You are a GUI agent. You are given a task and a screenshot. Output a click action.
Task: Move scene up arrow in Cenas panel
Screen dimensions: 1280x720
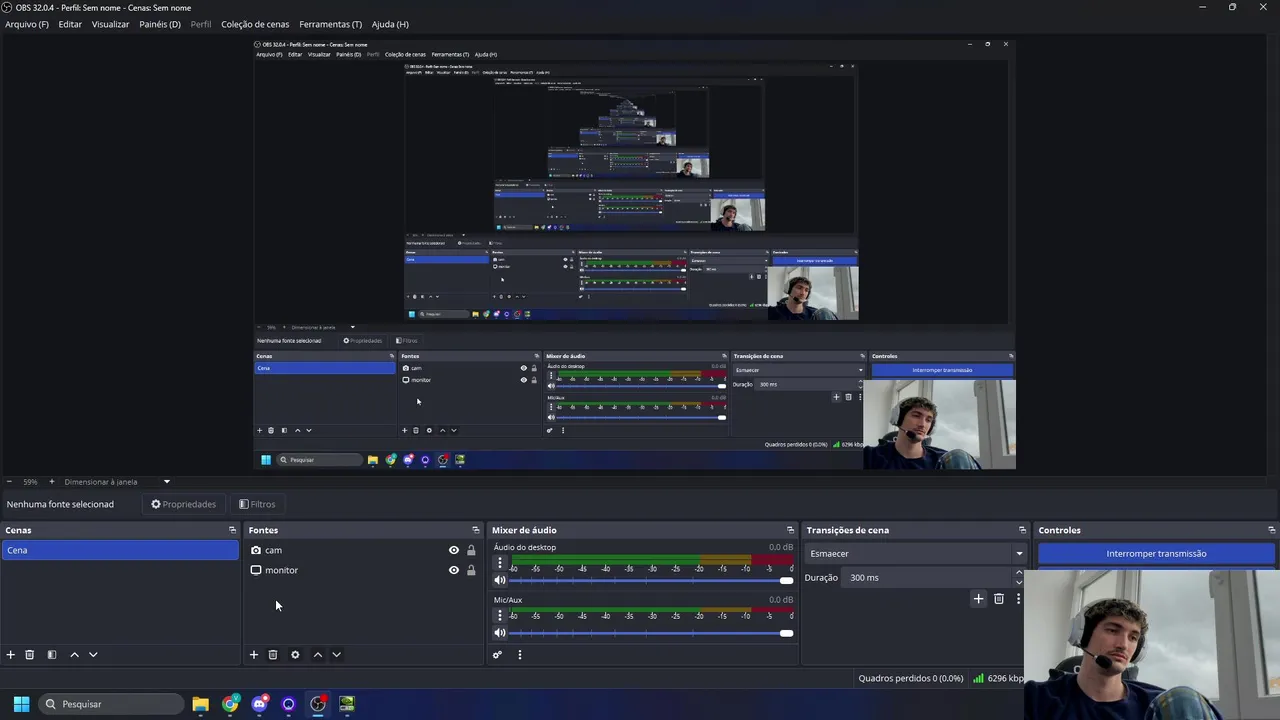coord(74,655)
